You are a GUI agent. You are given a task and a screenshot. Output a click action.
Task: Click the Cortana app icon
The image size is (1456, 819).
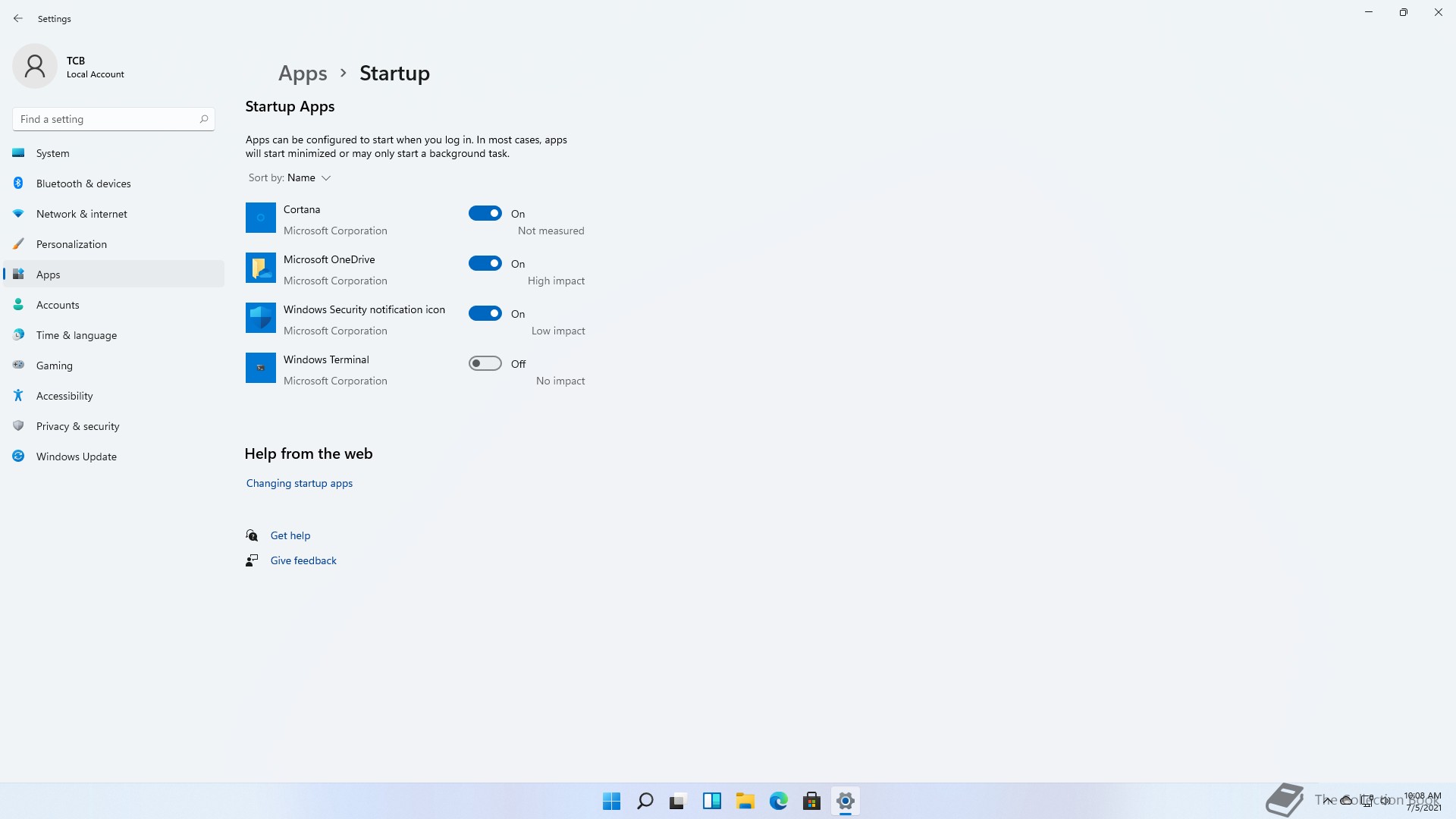pos(260,218)
